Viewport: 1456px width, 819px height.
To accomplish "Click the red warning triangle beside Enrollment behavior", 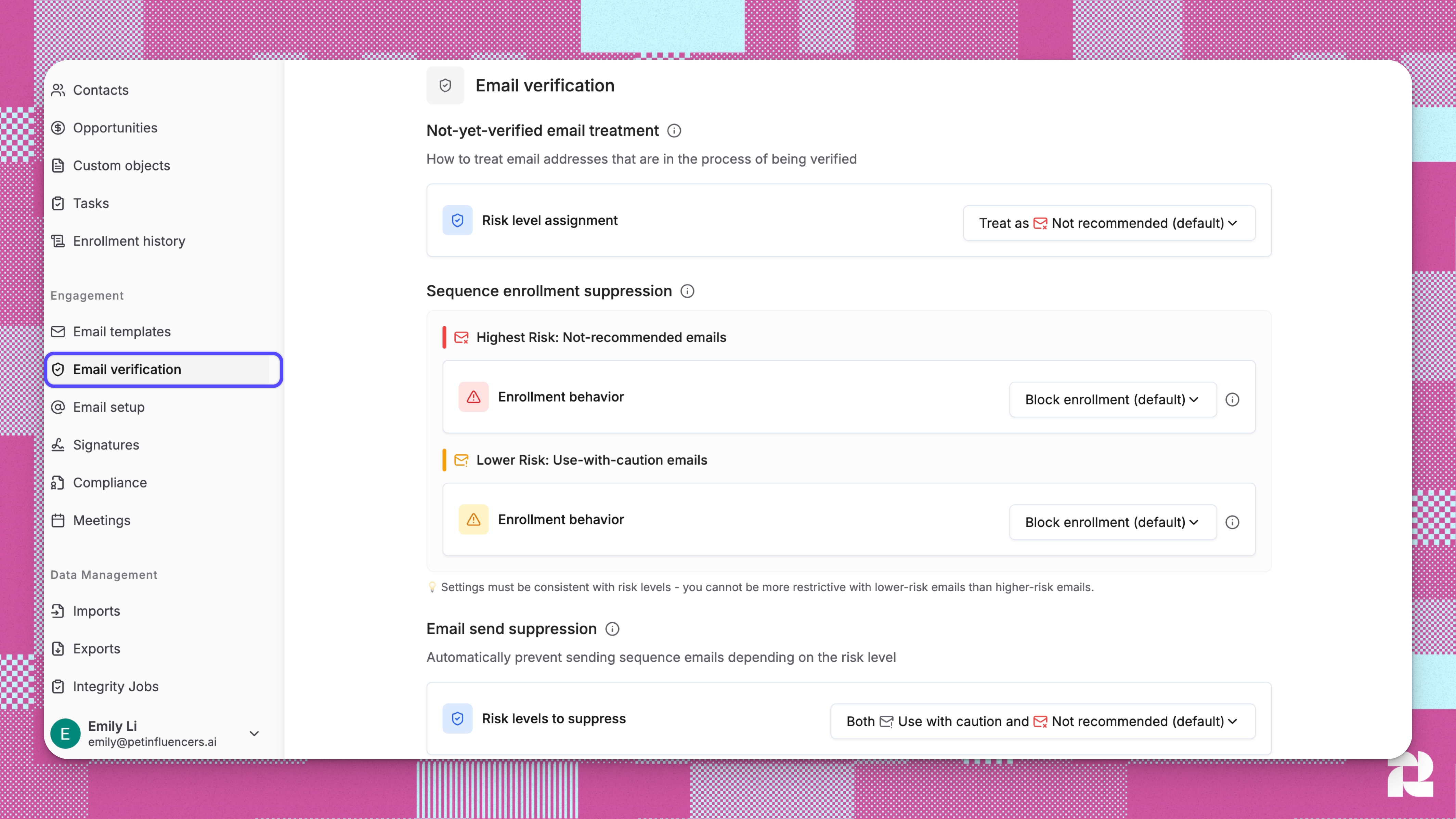I will tap(473, 397).
